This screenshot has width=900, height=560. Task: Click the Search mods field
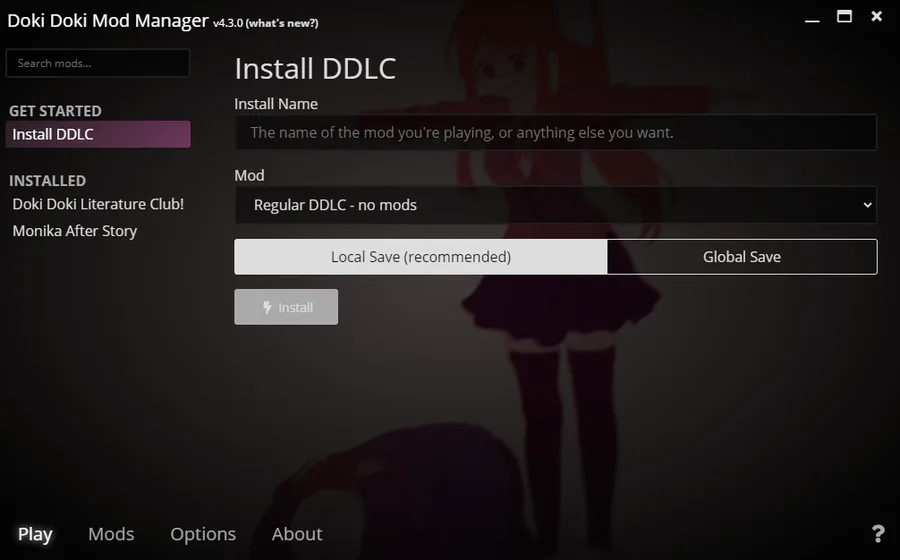tap(98, 63)
